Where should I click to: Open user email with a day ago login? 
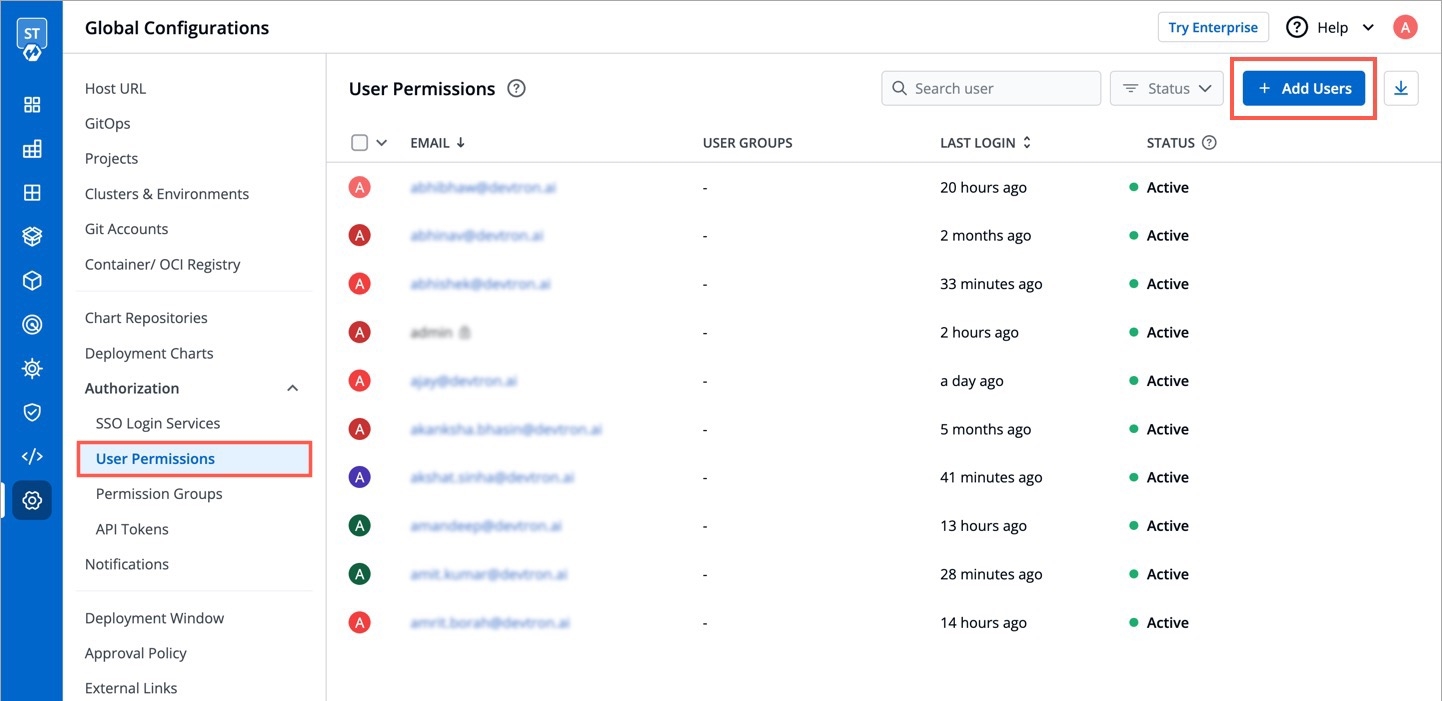click(x=463, y=381)
